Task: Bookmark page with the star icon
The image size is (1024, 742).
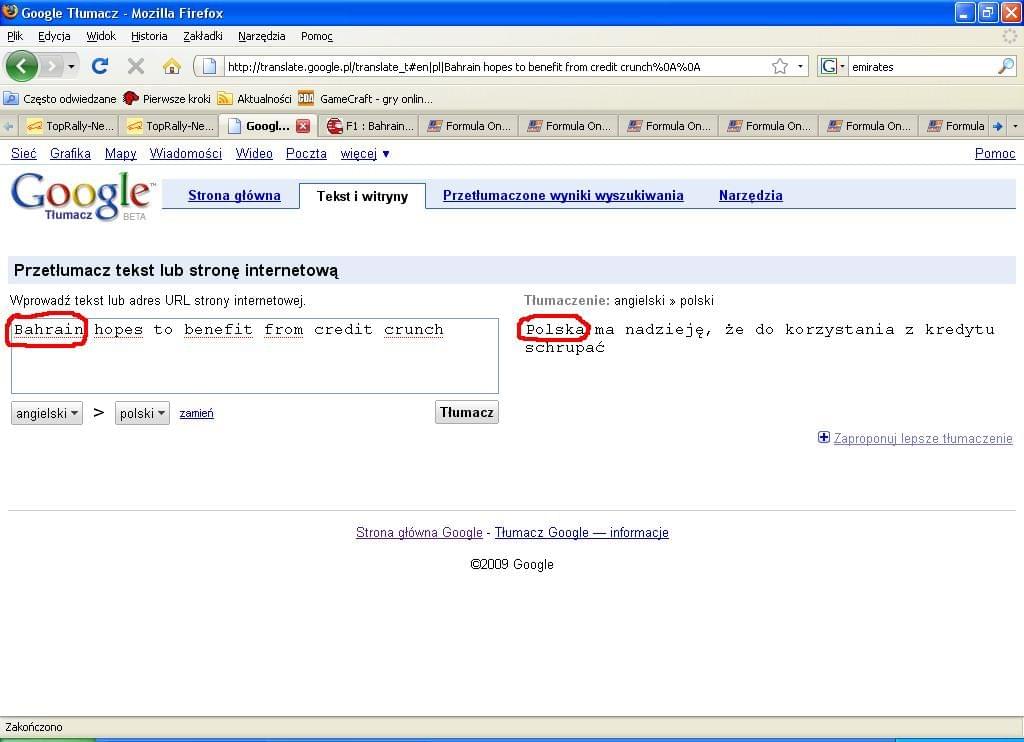Action: pyautogui.click(x=779, y=66)
